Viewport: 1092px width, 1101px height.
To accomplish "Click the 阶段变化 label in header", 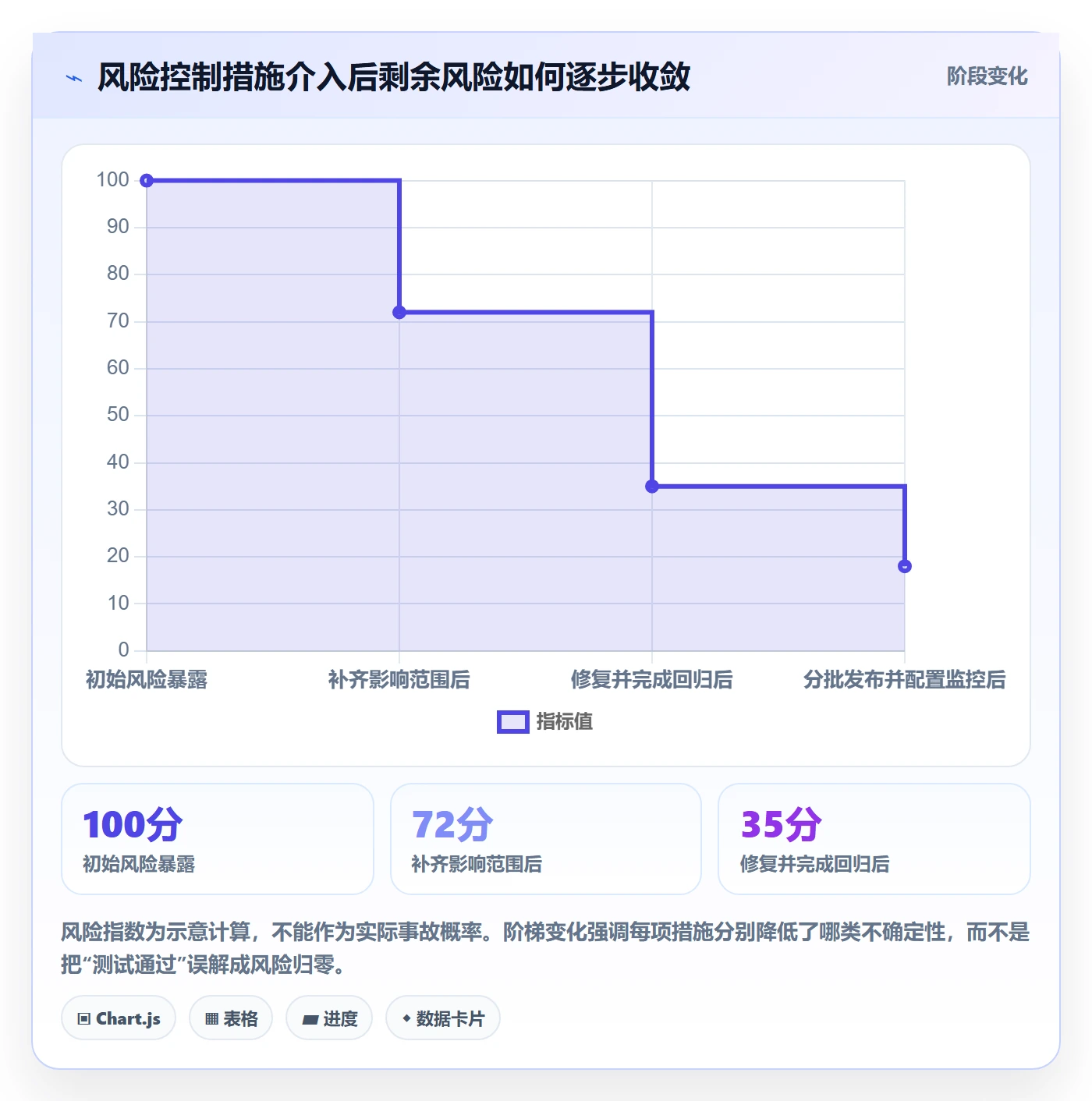I will click(987, 76).
